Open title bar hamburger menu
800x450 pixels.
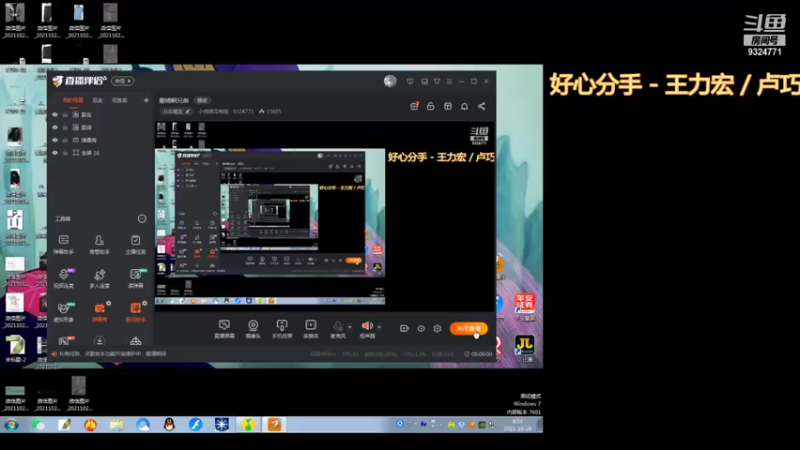pos(449,81)
